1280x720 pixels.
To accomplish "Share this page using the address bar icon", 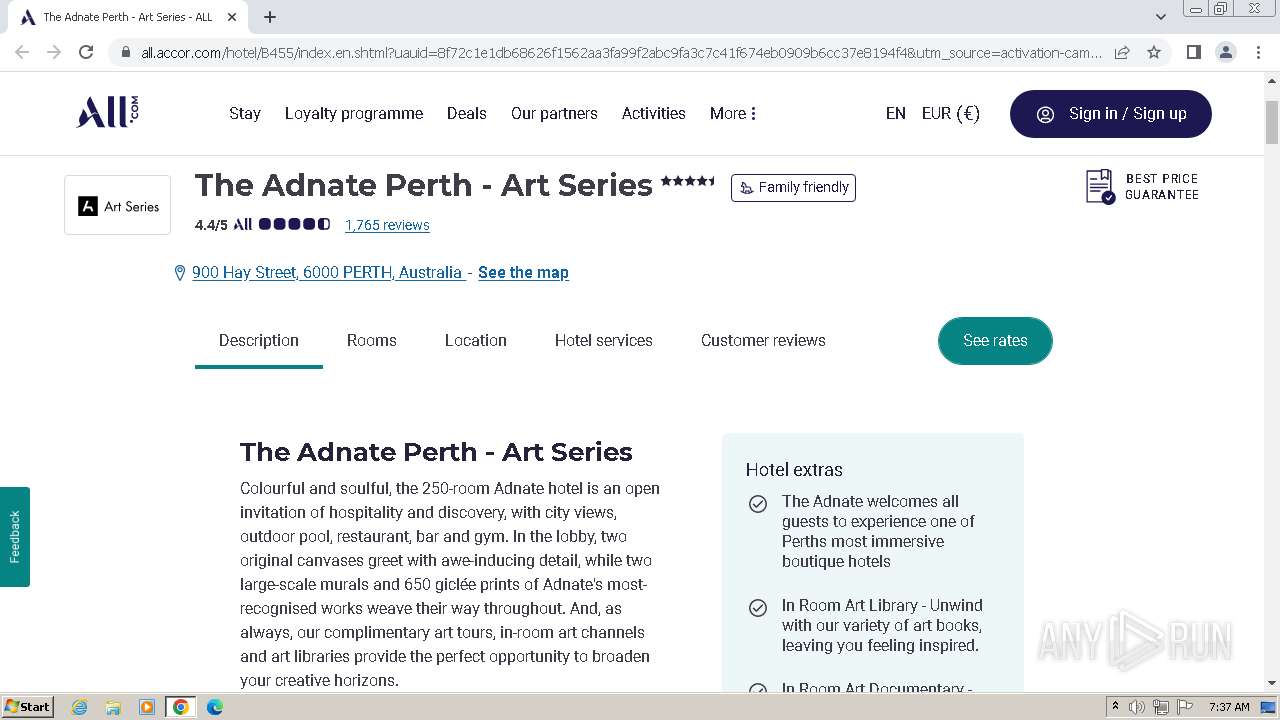I will coord(1122,52).
